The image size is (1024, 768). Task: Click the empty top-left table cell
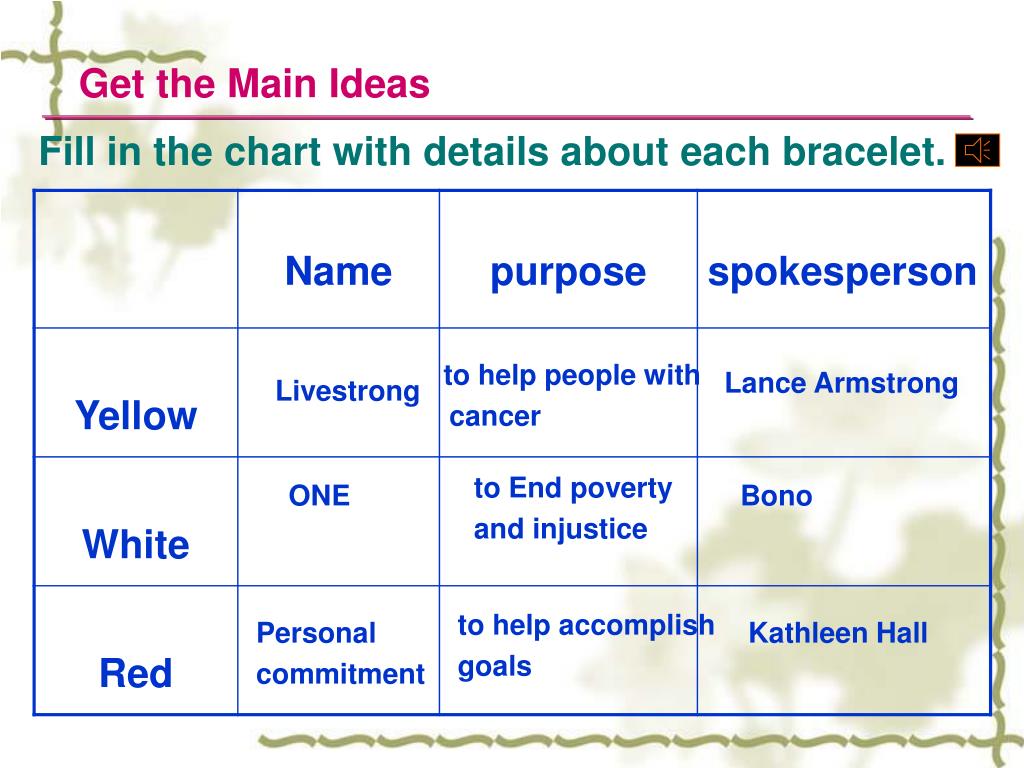pyautogui.click(x=136, y=259)
